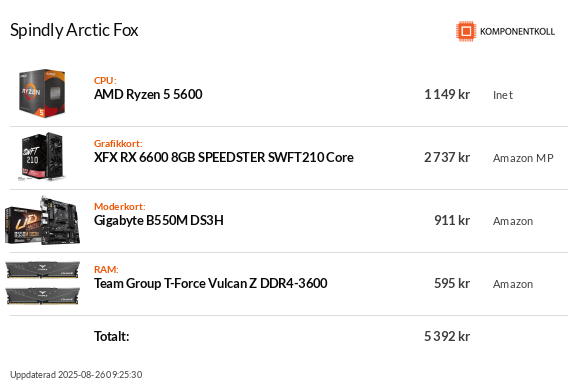Screen dimensions: 577x388
Task: Click the KOMPONENTKOLL brand text
Action: point(517,32)
